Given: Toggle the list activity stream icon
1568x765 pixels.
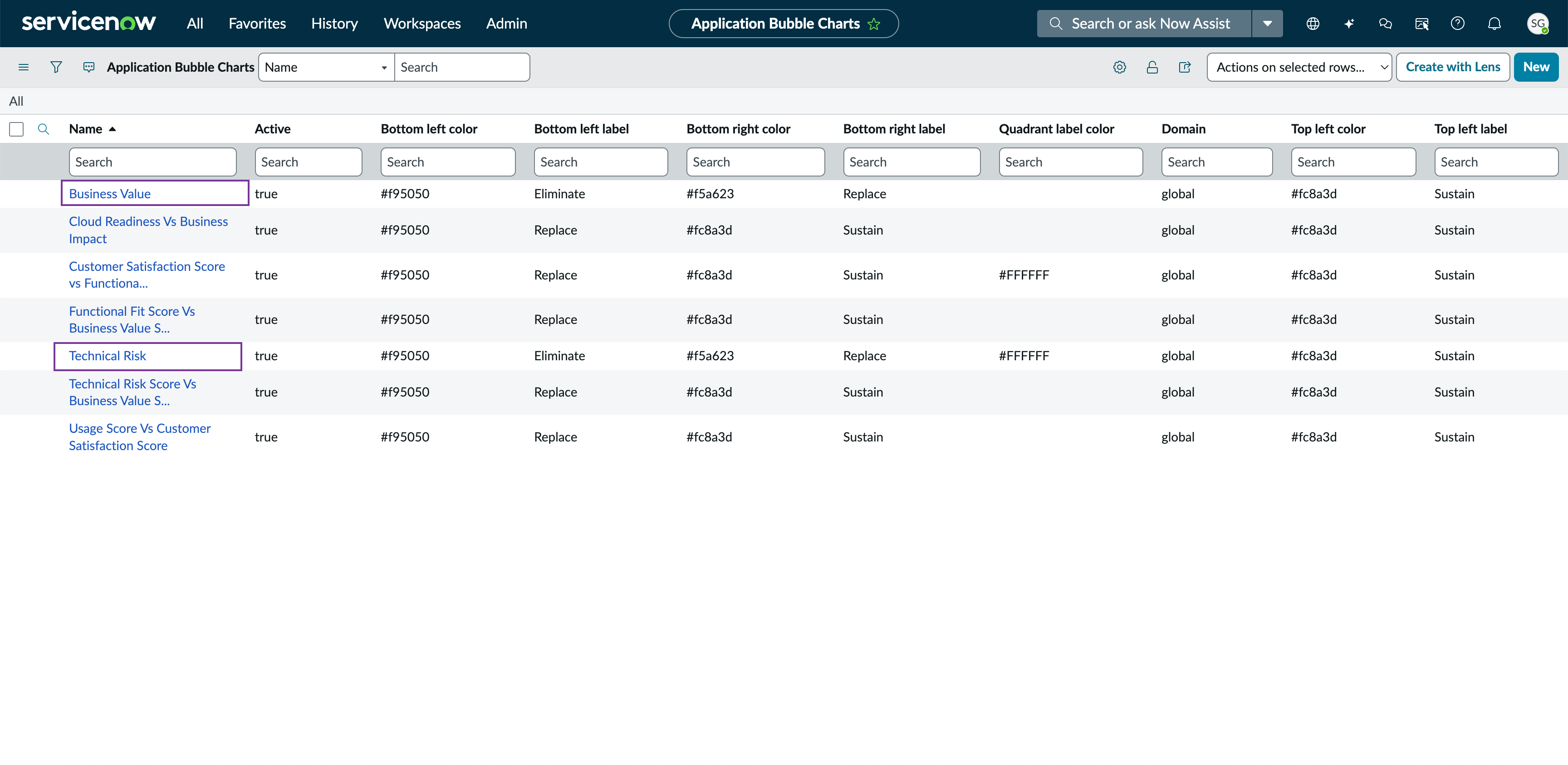Looking at the screenshot, I should coord(89,67).
